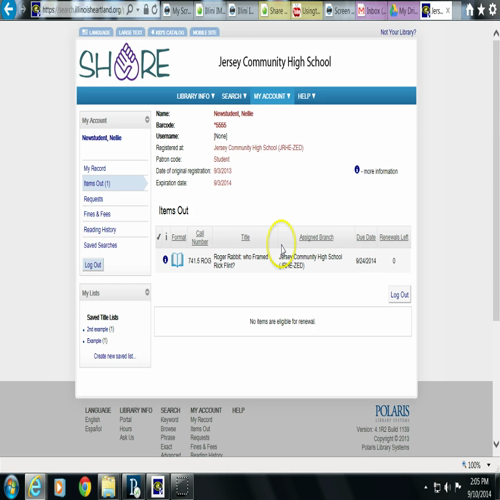Switch to the Screen... browser tab
Screen dimensions: 500x500
(339, 11)
